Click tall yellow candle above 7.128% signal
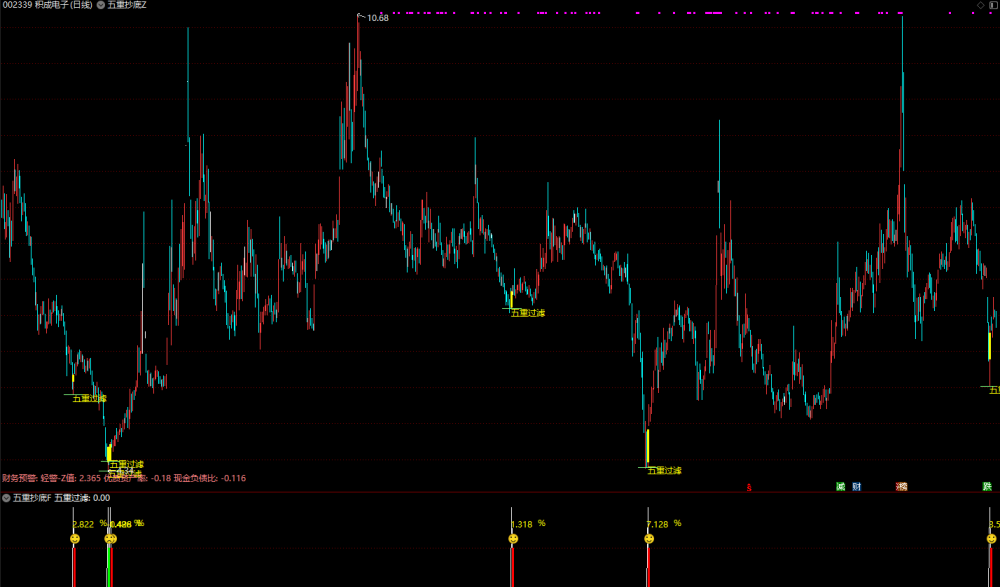The image size is (1000, 587). [x=647, y=447]
